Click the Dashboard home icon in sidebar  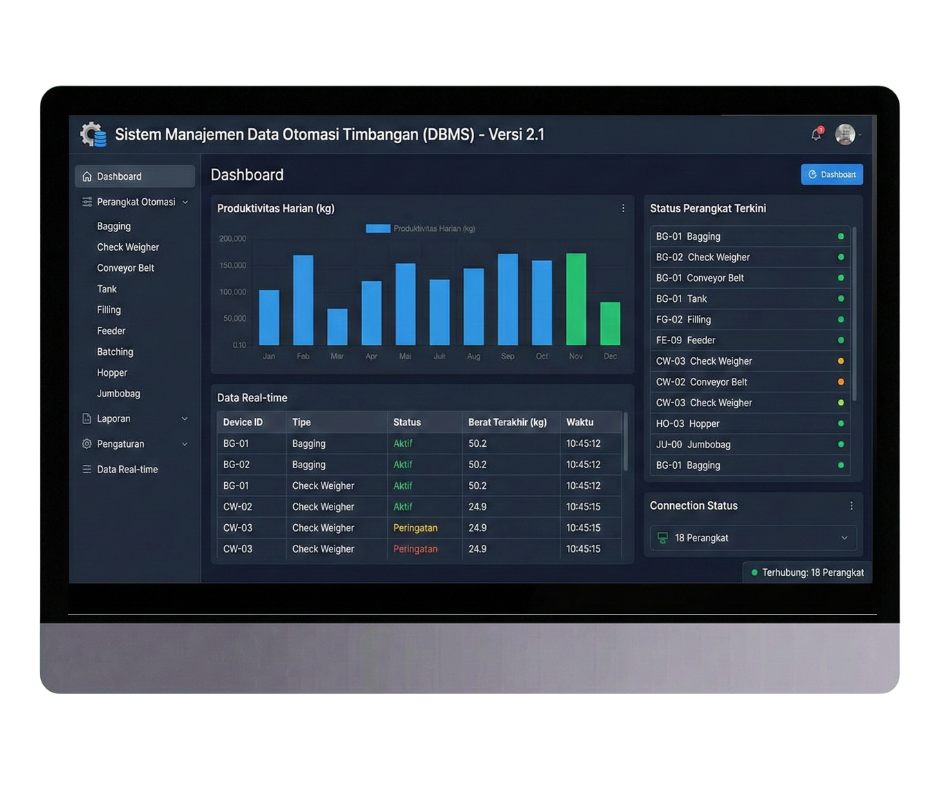(x=87, y=177)
